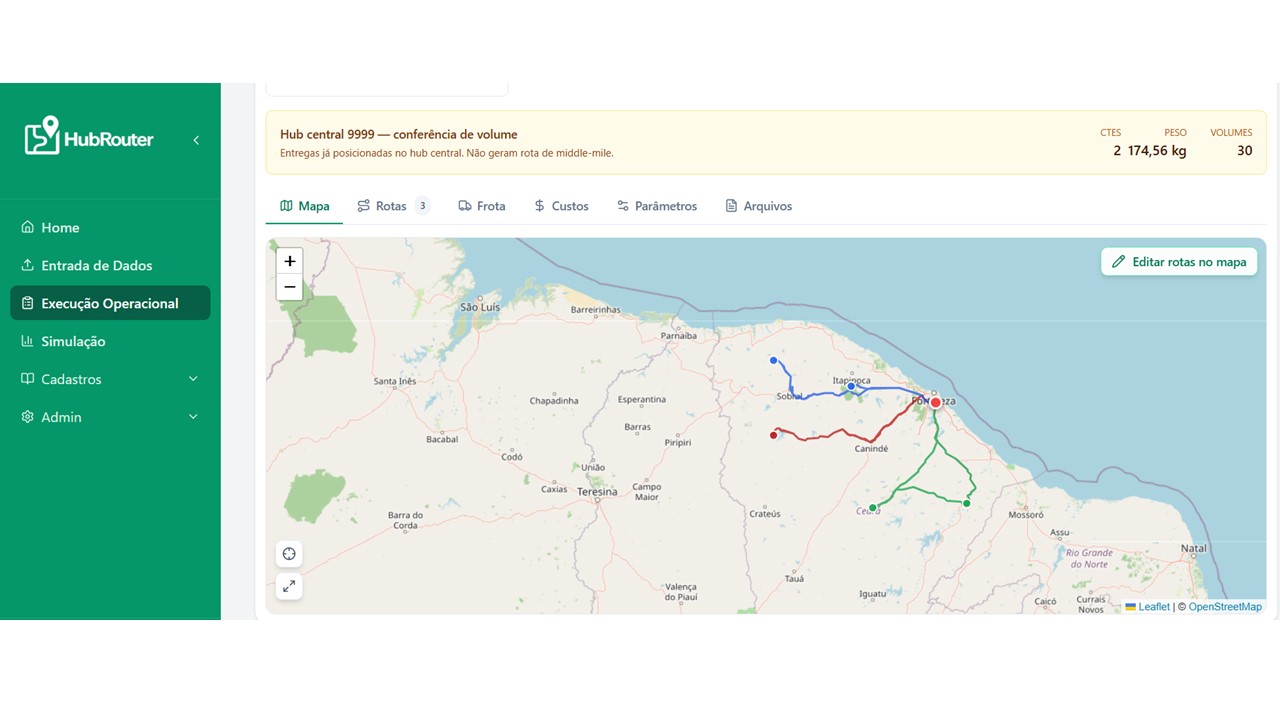The image size is (1280, 720).
Task: Click the red hub marker at Fortaleza
Action: (x=936, y=402)
